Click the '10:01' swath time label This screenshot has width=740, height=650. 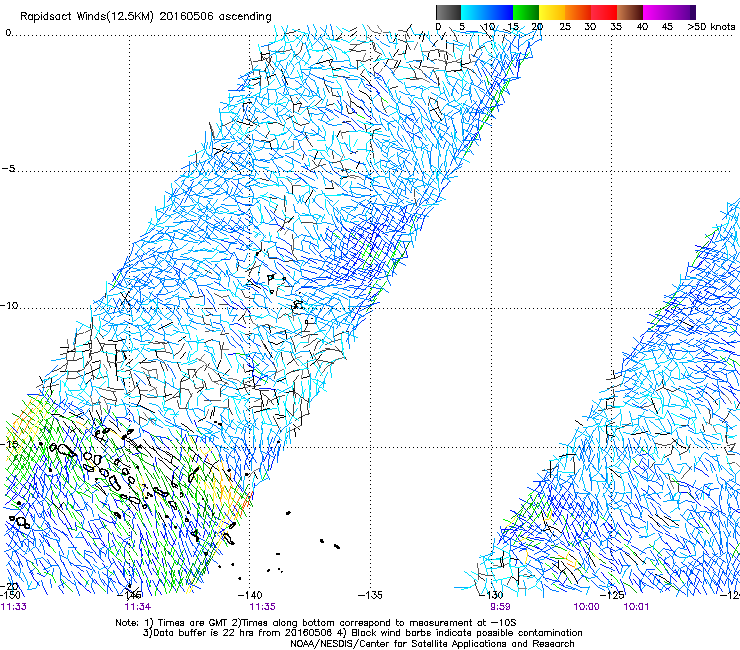(x=636, y=607)
